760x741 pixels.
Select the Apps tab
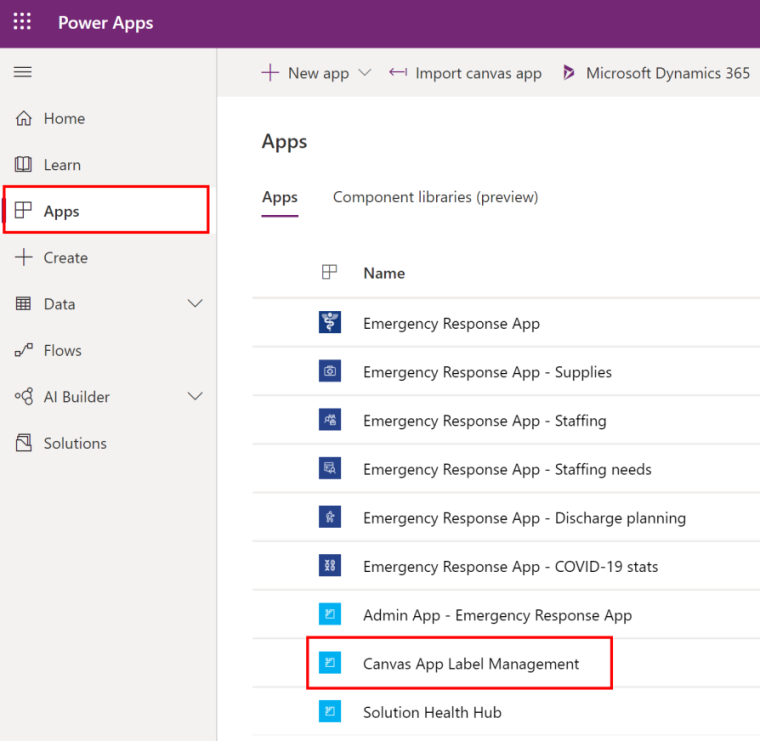280,197
